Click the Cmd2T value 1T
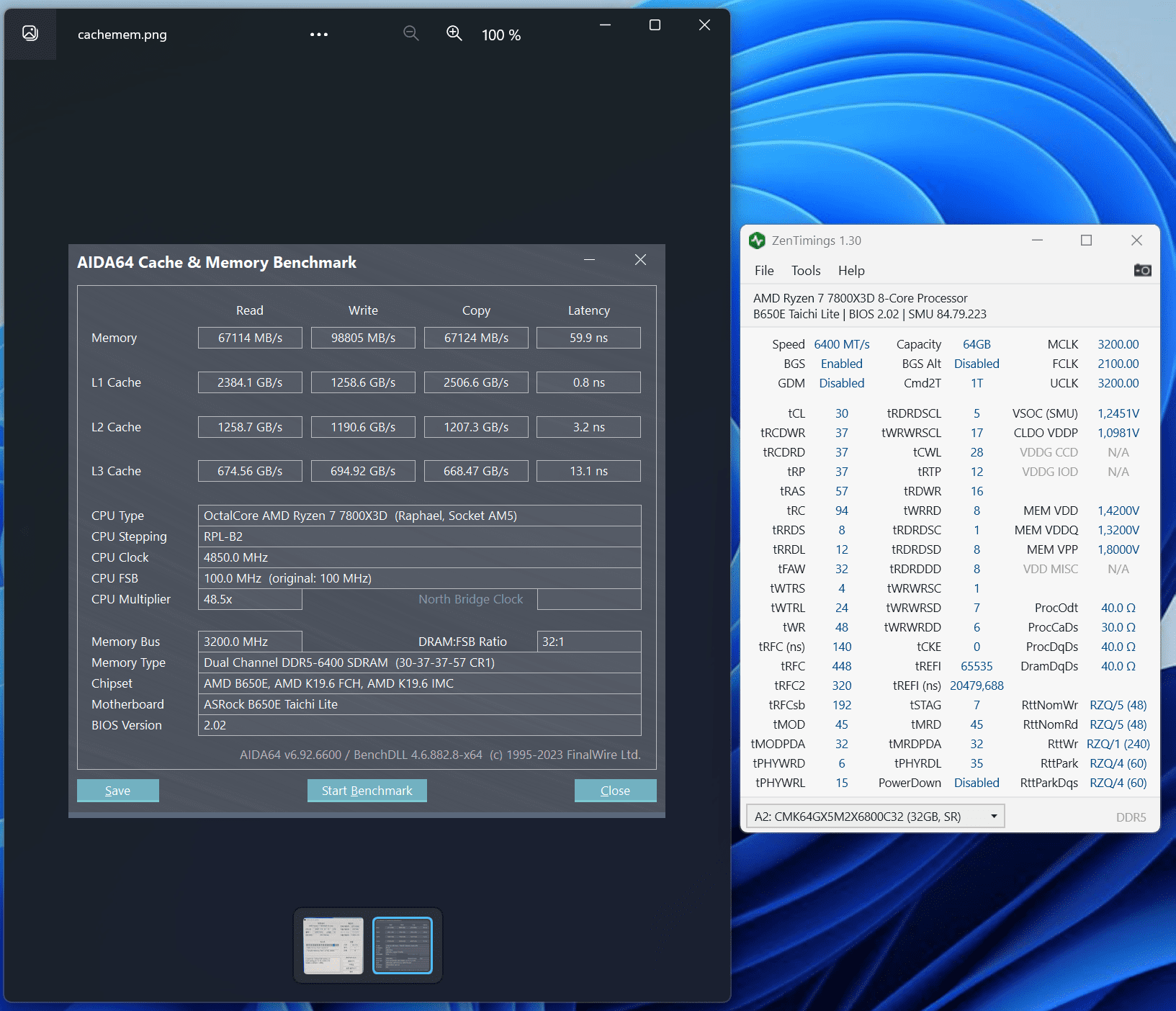Viewport: 1176px width, 1011px height. (977, 383)
